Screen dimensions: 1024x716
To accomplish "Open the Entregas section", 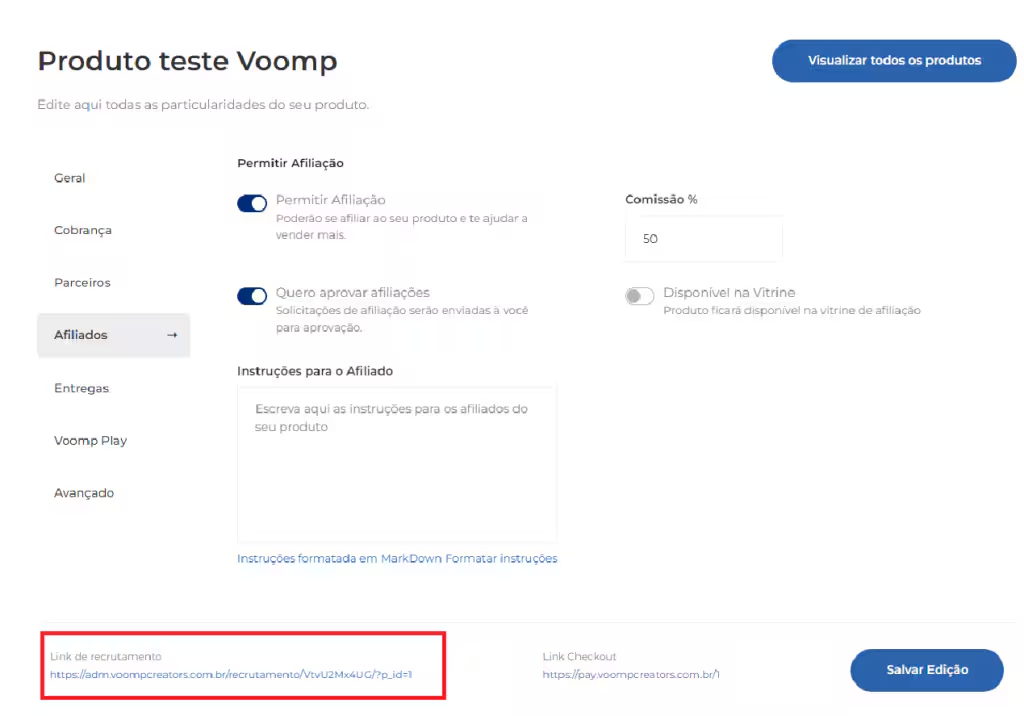I will click(82, 388).
